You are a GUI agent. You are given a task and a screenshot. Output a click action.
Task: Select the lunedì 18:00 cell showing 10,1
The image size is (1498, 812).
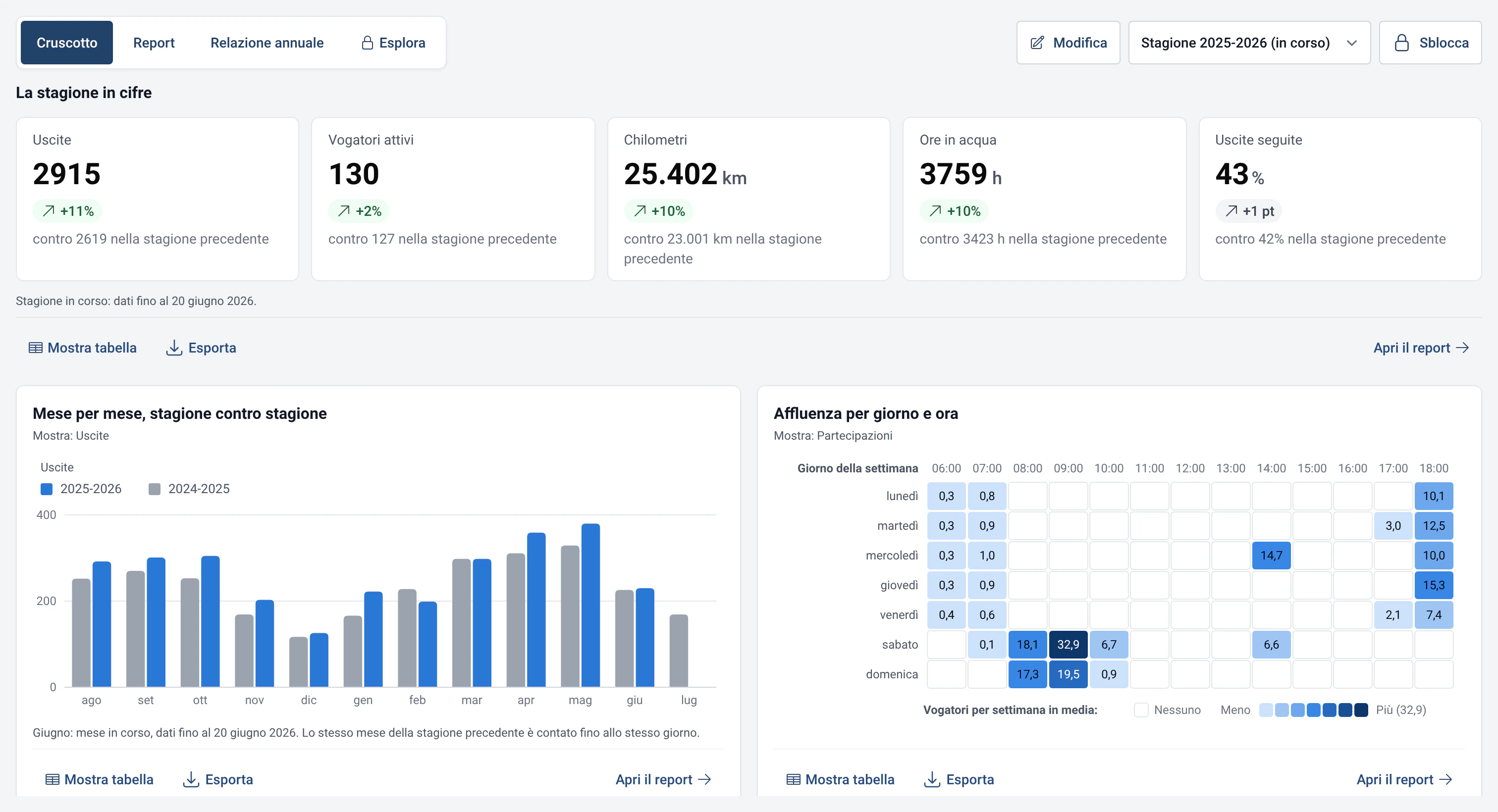point(1434,497)
